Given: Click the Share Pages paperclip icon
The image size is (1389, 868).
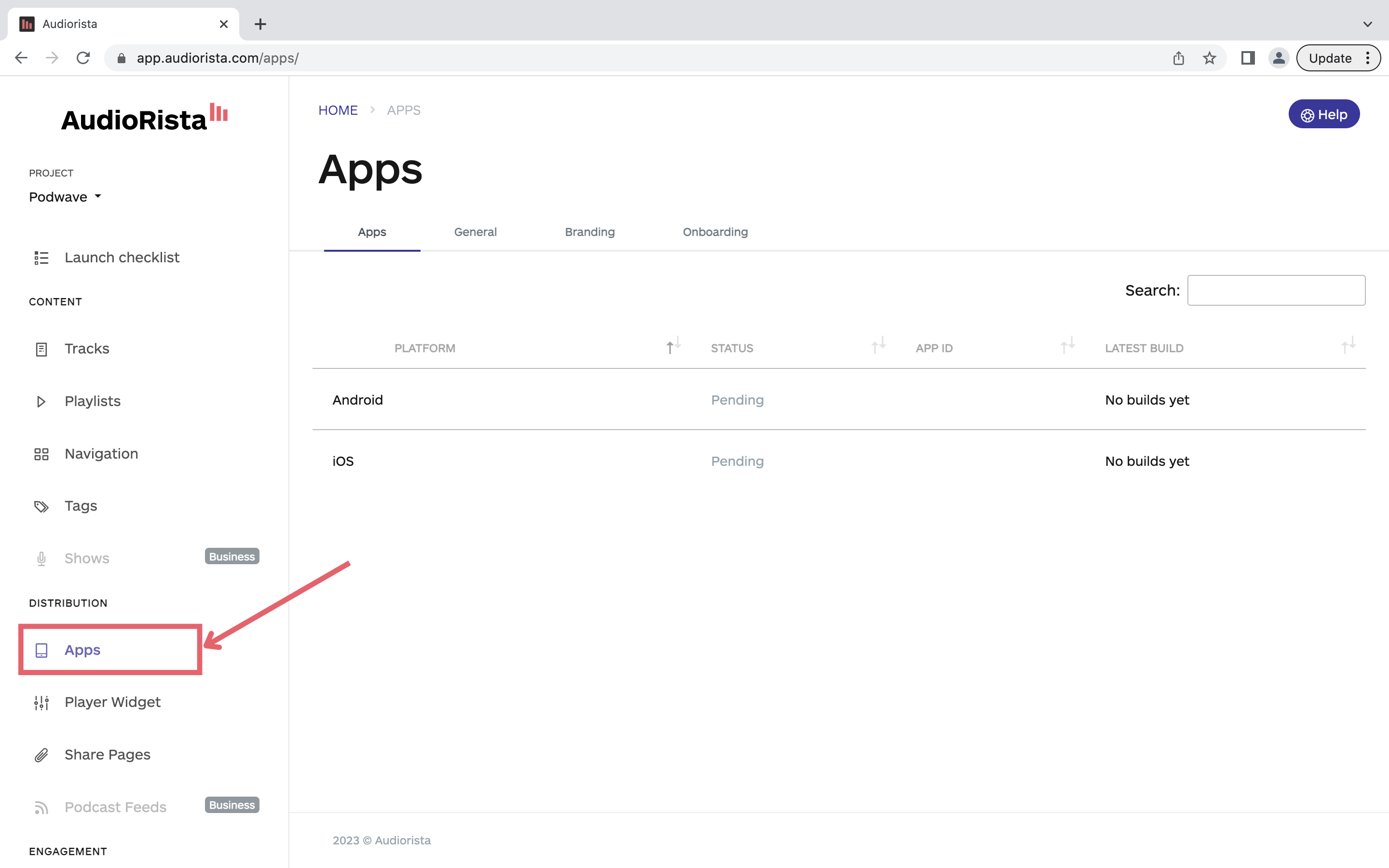Looking at the screenshot, I should pyautogui.click(x=41, y=755).
